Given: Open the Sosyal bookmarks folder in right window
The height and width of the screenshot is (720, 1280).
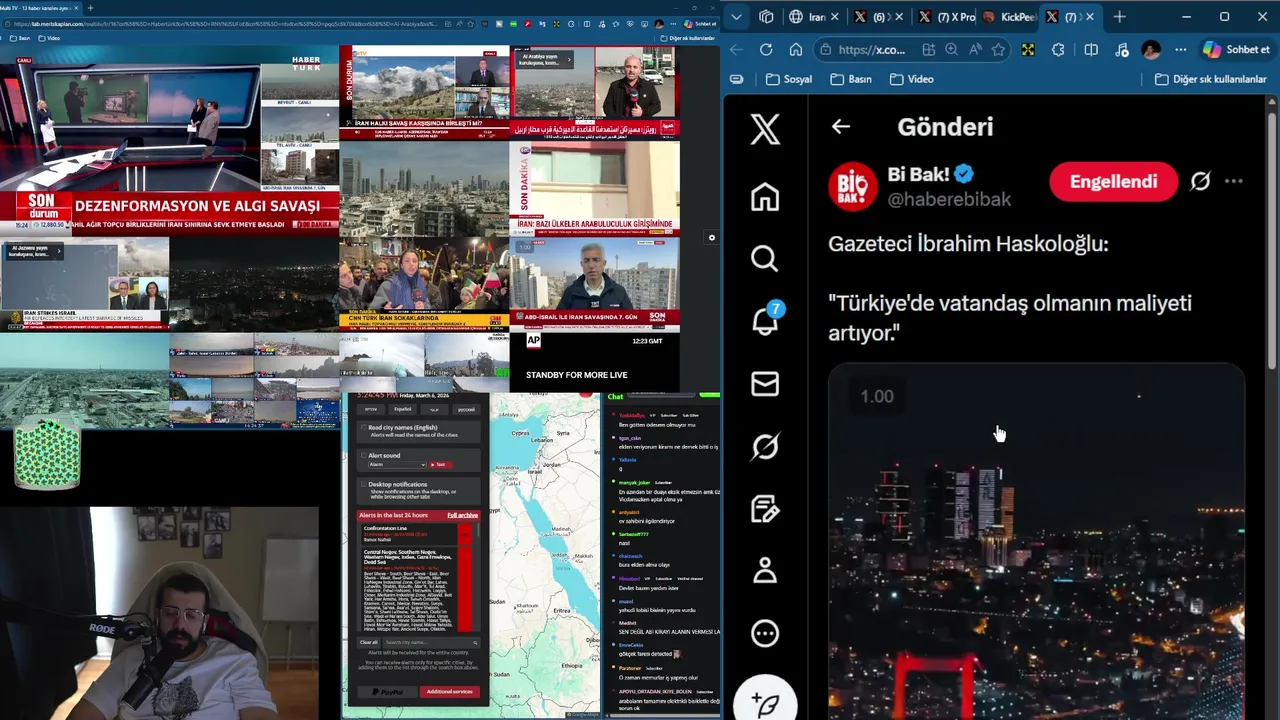Looking at the screenshot, I should tap(789, 79).
